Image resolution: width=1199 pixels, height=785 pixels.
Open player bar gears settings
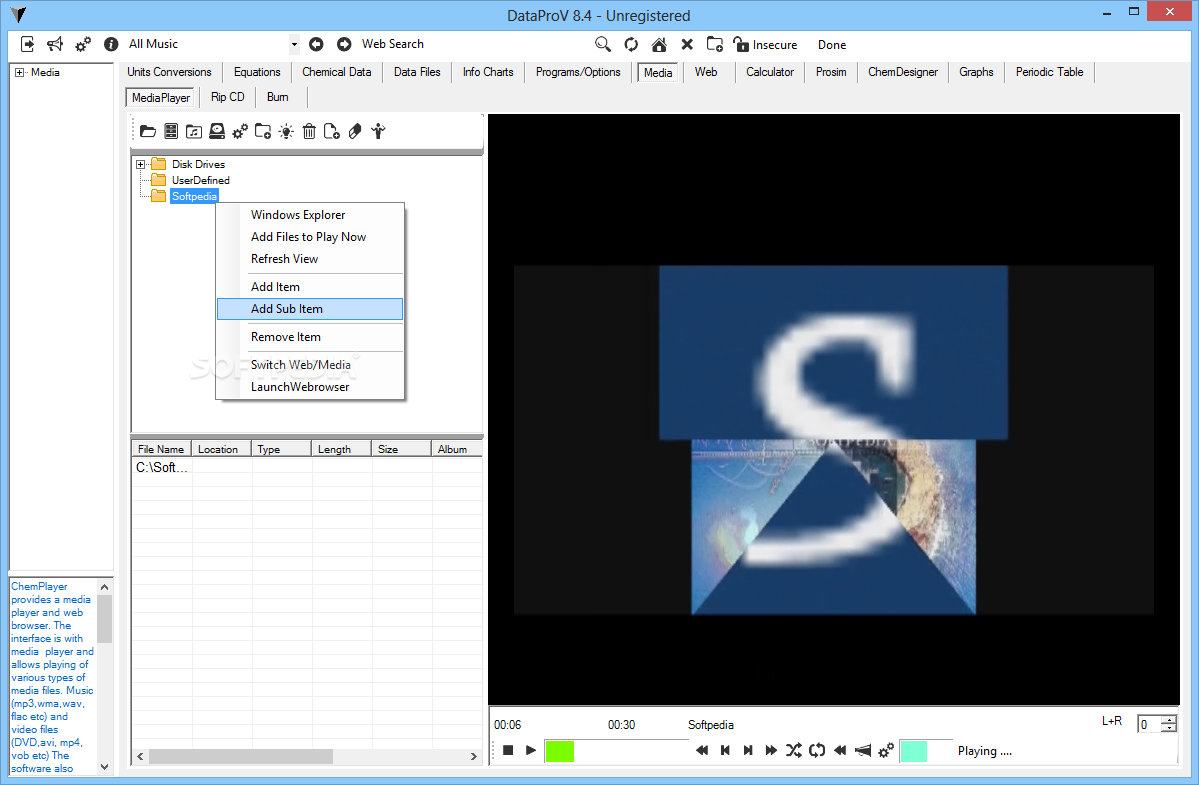point(885,751)
